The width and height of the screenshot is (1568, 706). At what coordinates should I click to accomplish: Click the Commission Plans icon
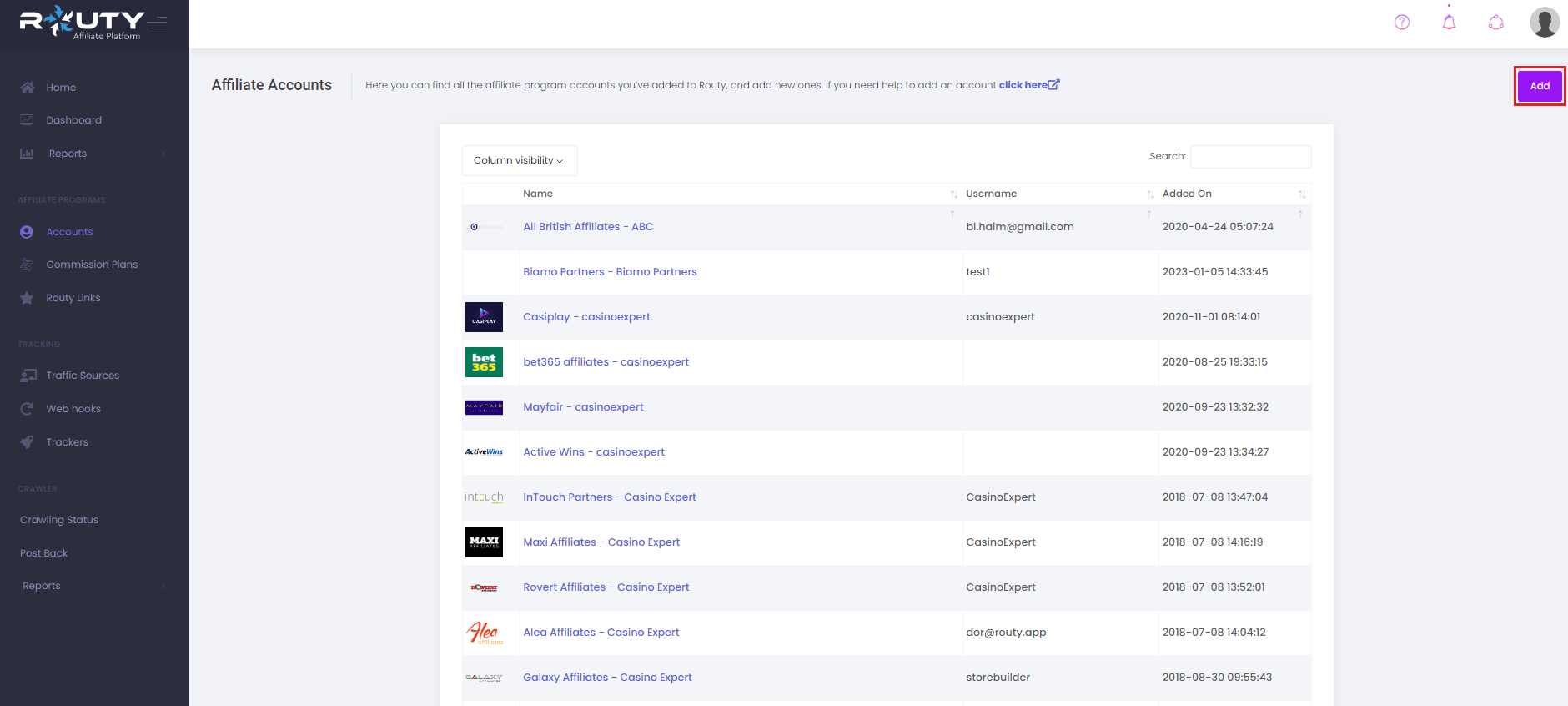pos(28,265)
